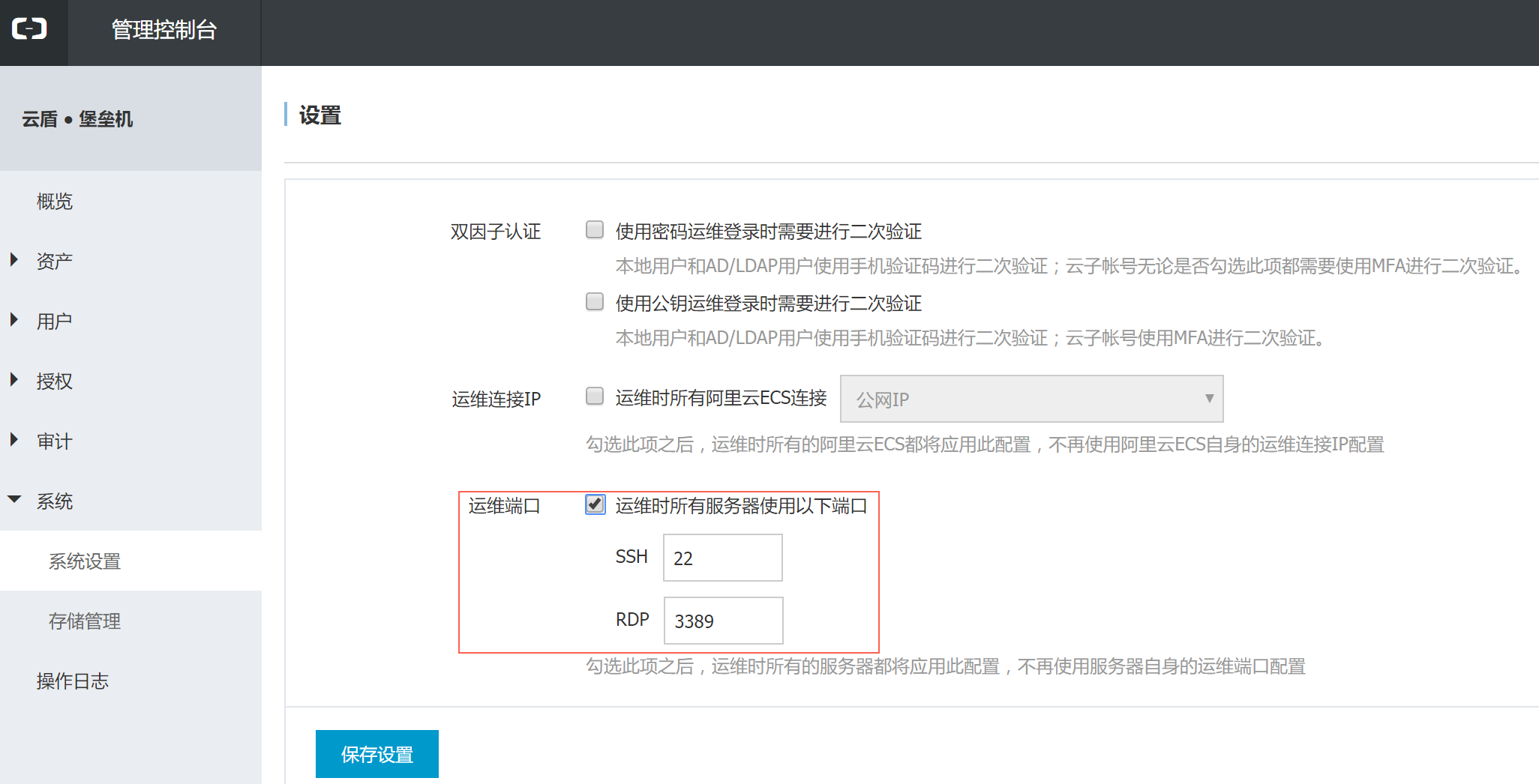Open 管理控制台 in the top bar
Image resolution: width=1539 pixels, height=784 pixels.
(164, 30)
